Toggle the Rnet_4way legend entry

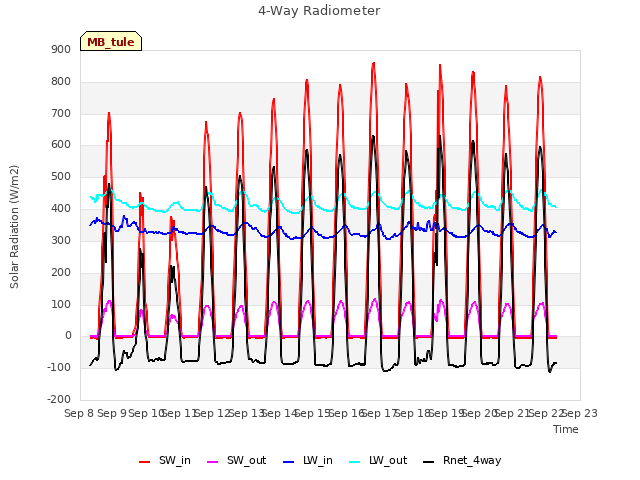pos(462,460)
